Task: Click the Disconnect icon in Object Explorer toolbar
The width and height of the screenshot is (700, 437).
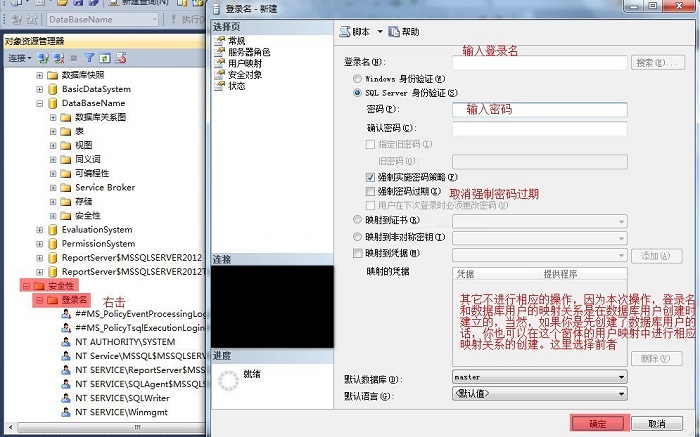Action: point(59,58)
